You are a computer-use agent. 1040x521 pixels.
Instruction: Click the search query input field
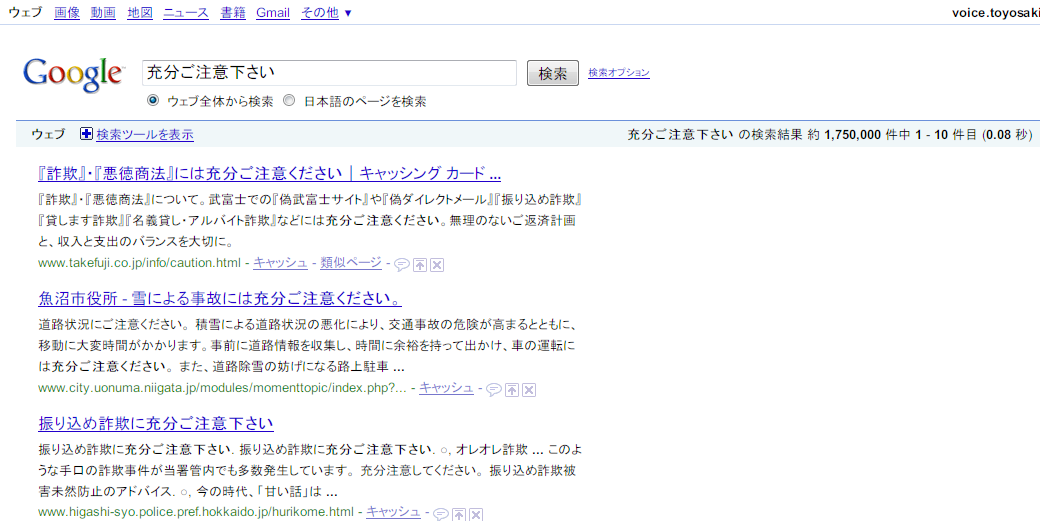point(329,73)
